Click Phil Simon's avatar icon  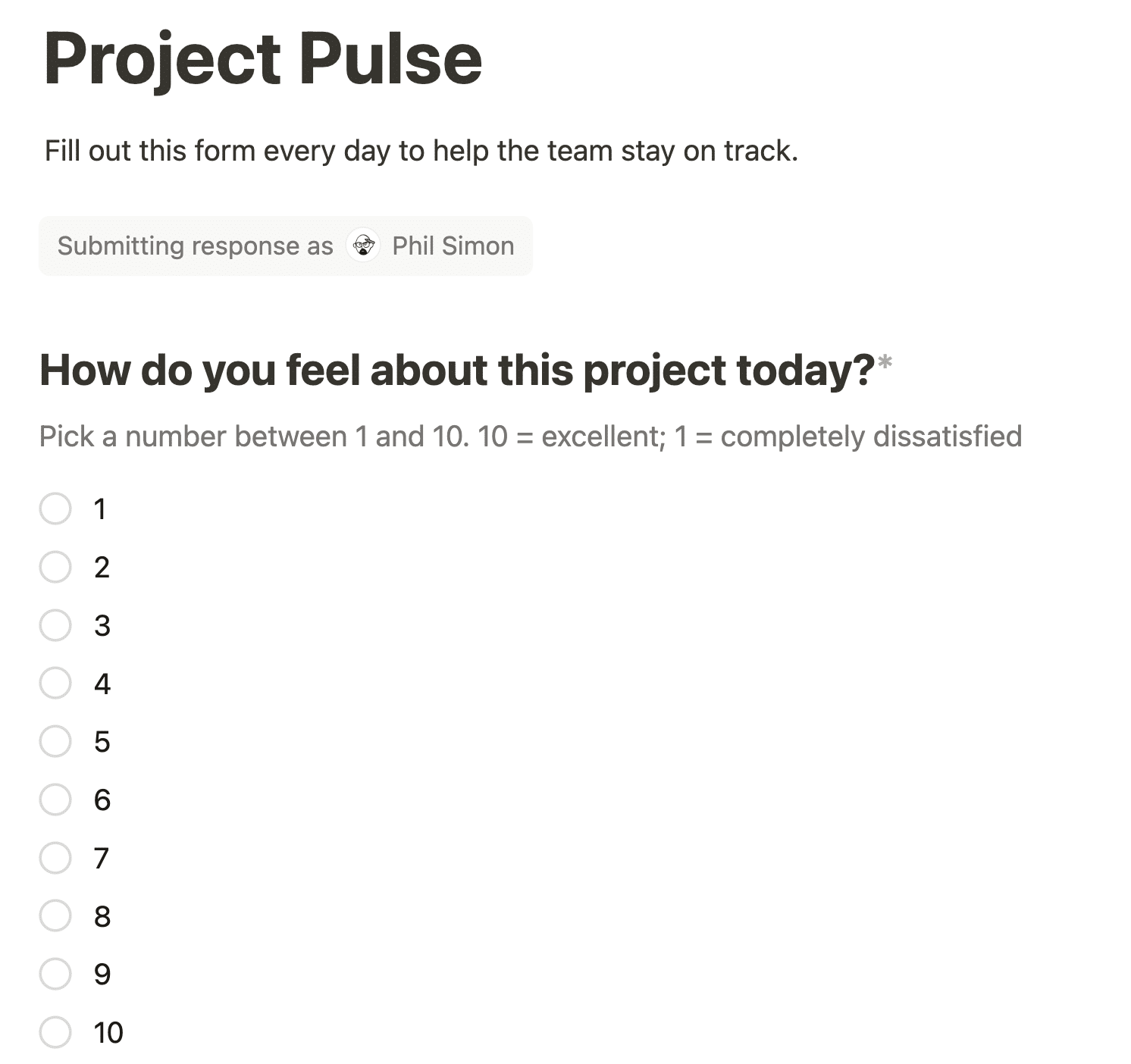[x=363, y=246]
